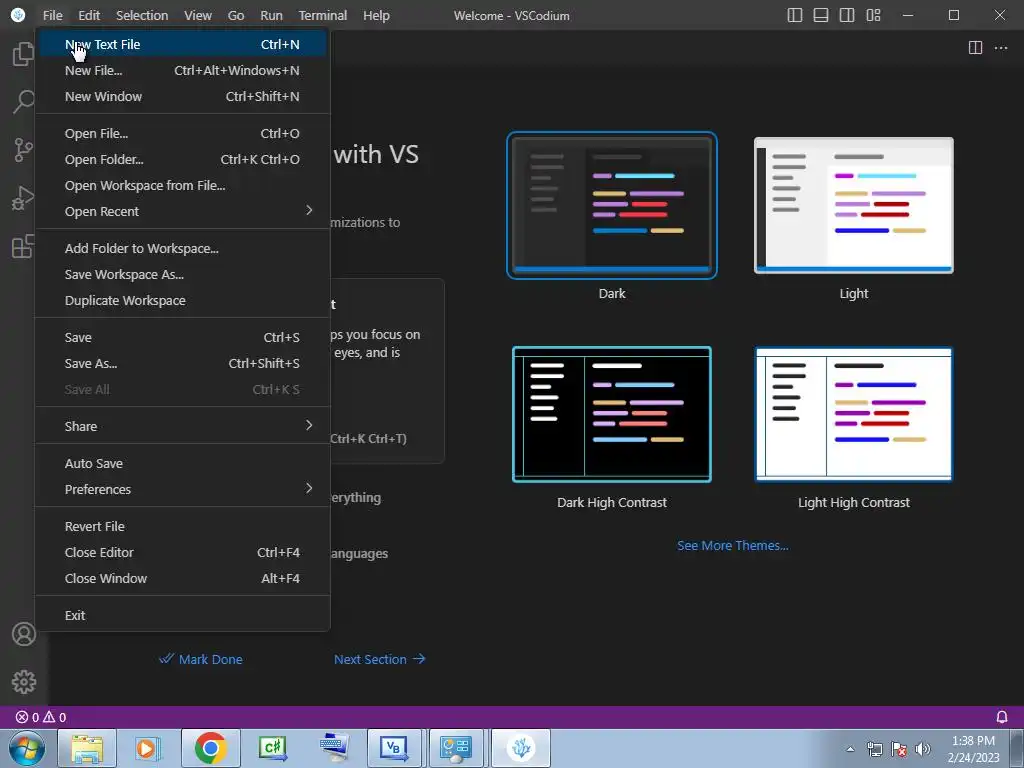The image size is (1024, 768).
Task: Choose New Window
Action: point(182,97)
